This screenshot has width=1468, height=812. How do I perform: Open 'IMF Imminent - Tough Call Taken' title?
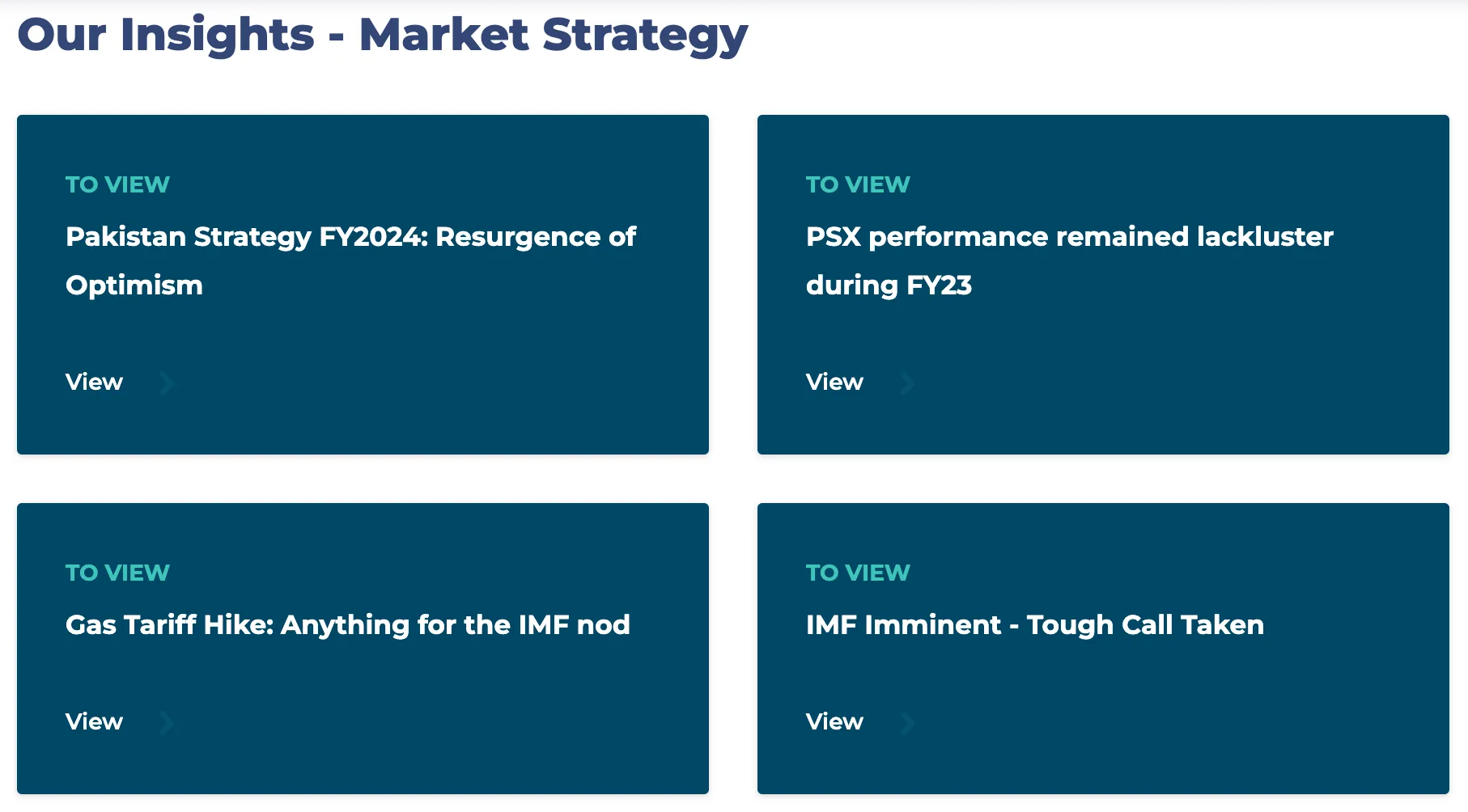tap(1035, 625)
